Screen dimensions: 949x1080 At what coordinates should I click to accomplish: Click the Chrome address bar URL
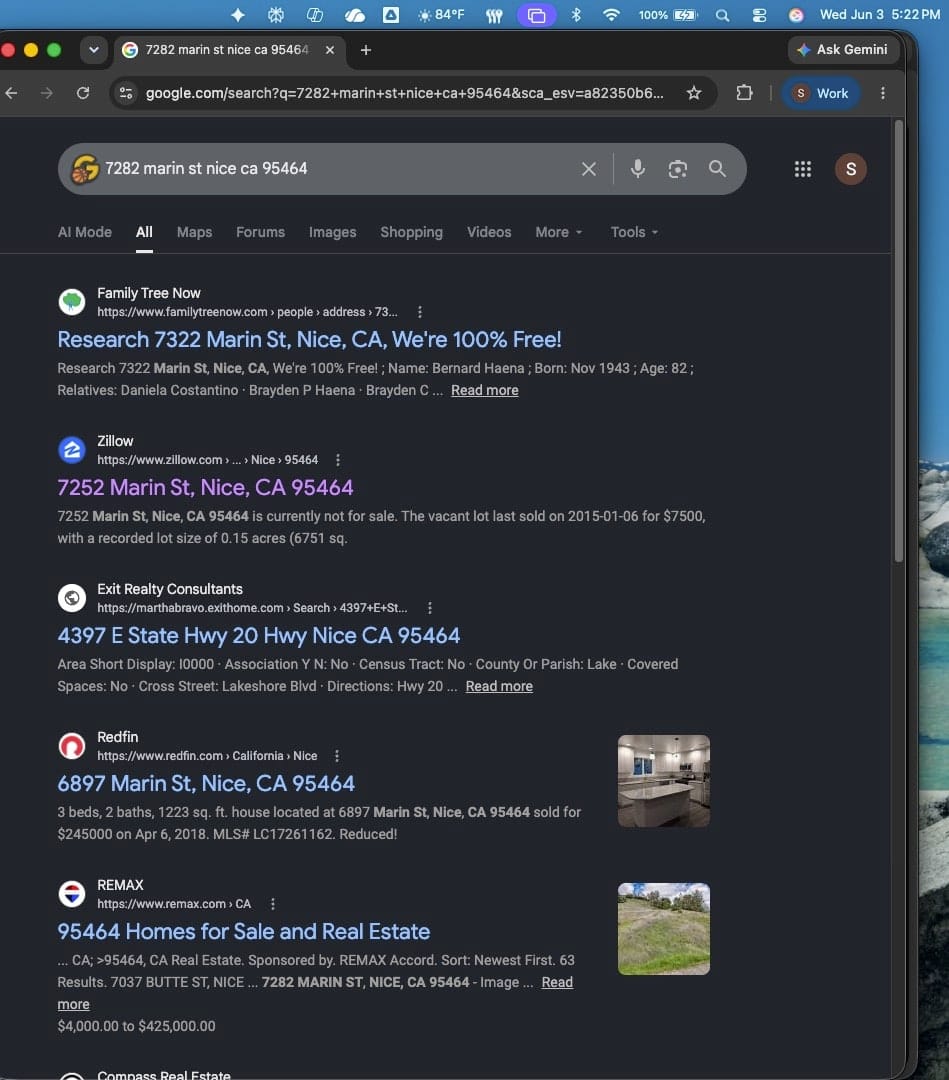(404, 93)
